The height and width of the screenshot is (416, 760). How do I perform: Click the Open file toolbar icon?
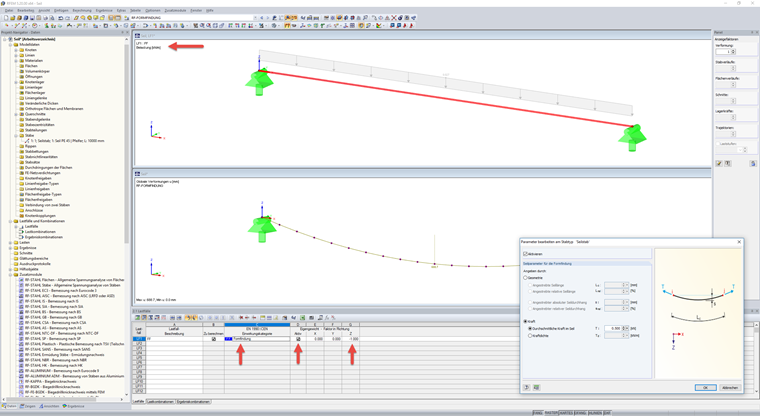point(13,18)
